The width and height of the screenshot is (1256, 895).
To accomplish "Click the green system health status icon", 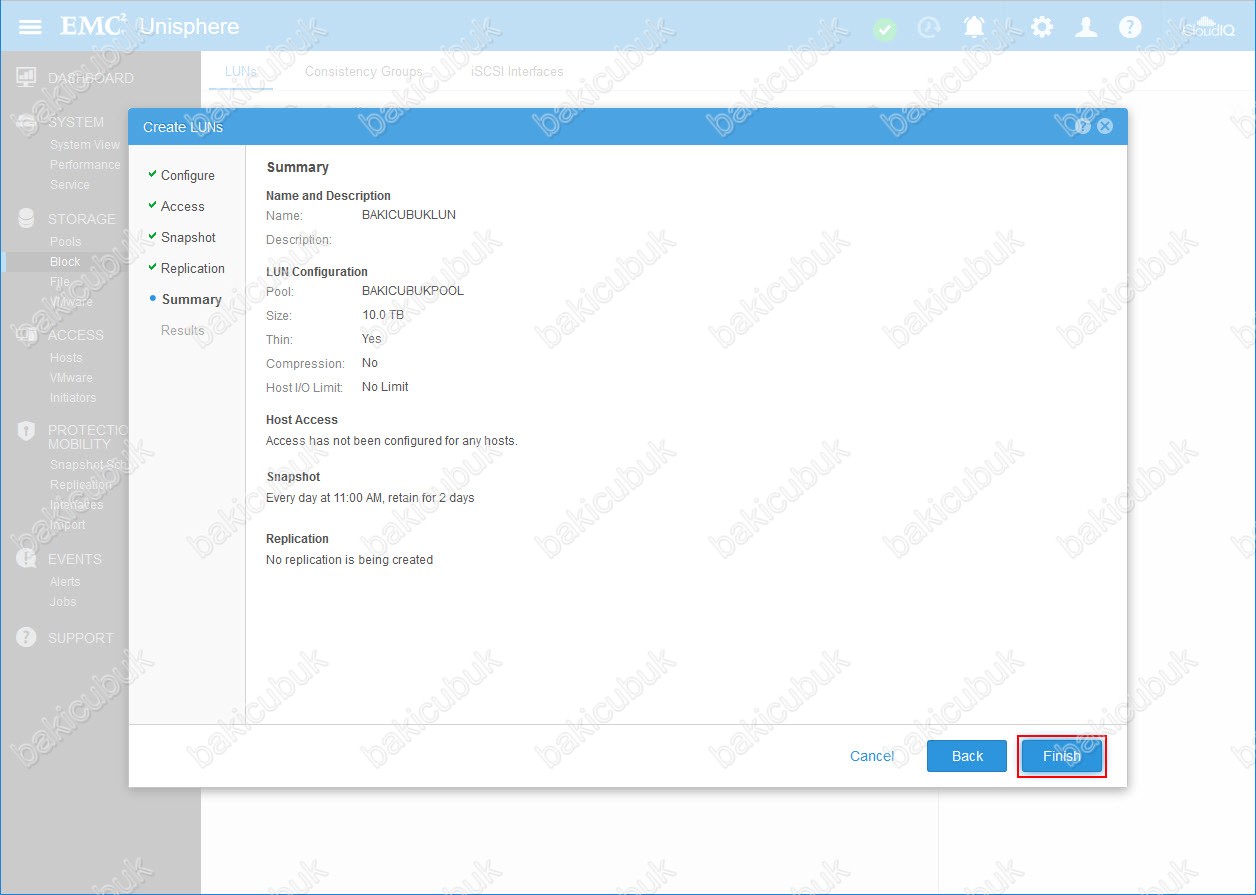I will (885, 28).
